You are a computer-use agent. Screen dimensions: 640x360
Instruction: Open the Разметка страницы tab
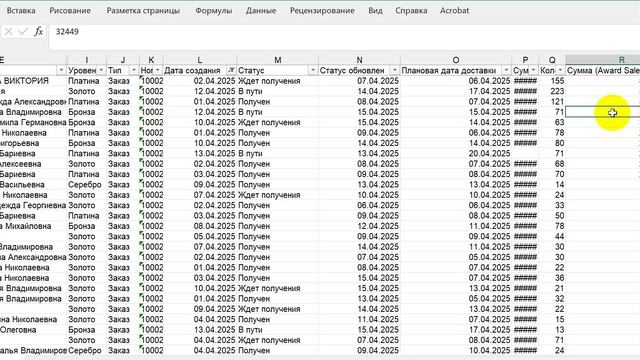143,11
